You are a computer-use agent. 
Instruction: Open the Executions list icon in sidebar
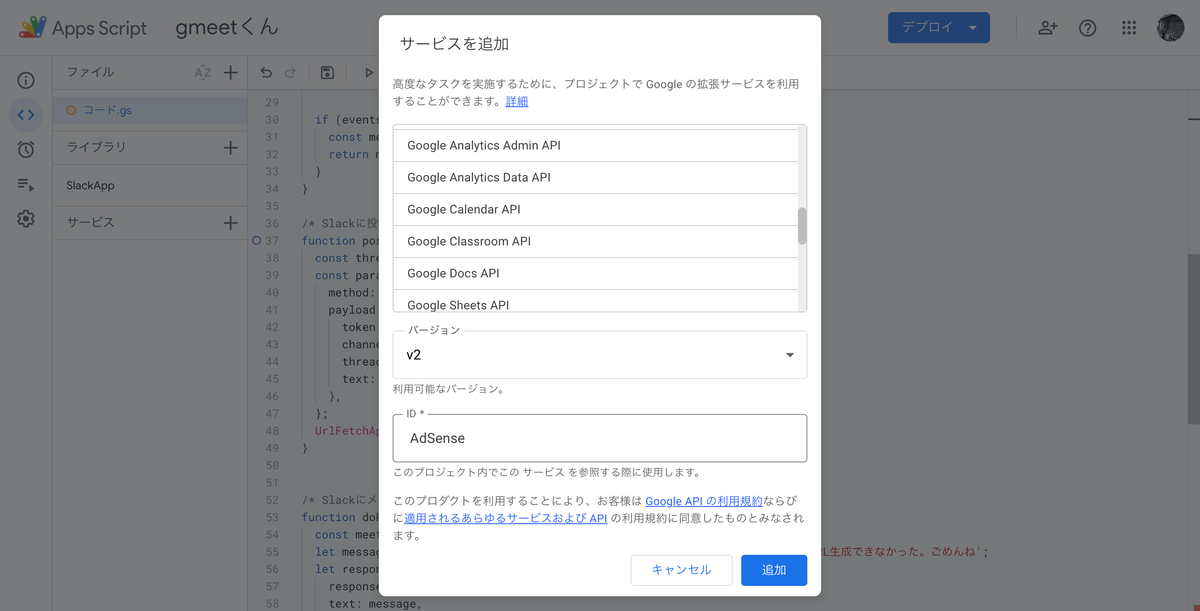point(26,185)
